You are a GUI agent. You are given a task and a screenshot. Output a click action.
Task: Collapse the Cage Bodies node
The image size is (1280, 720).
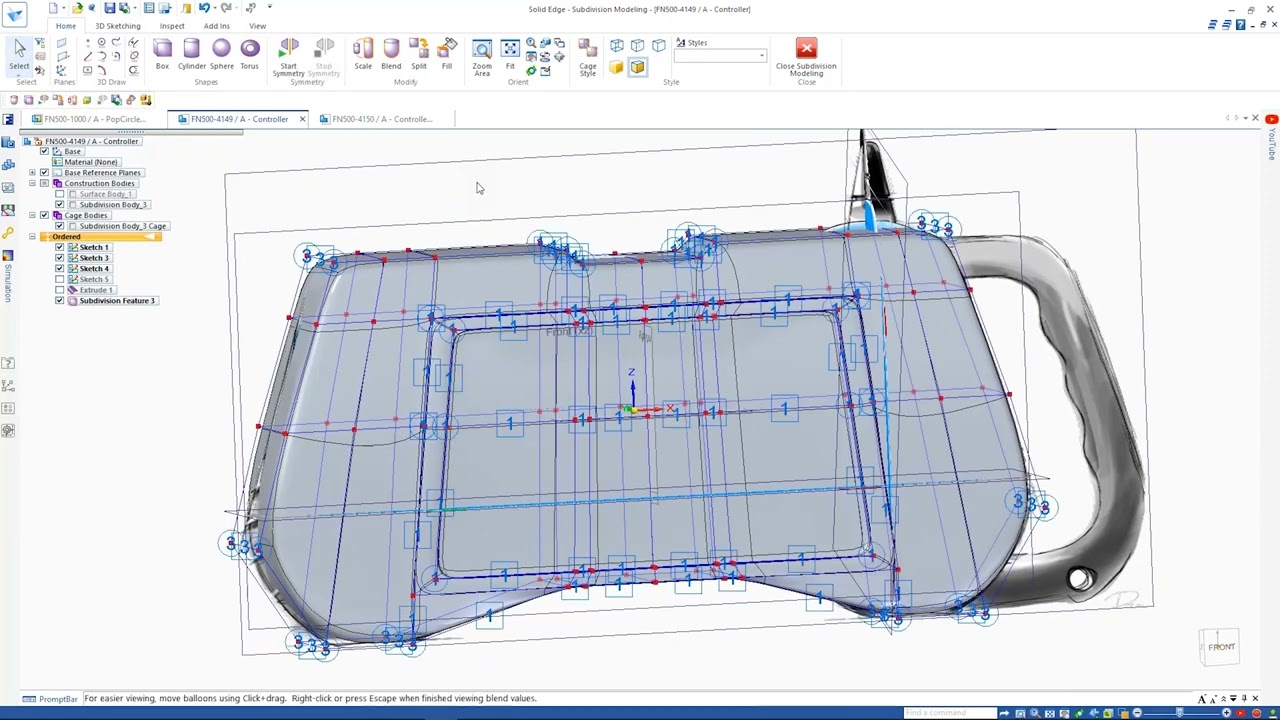pos(32,216)
